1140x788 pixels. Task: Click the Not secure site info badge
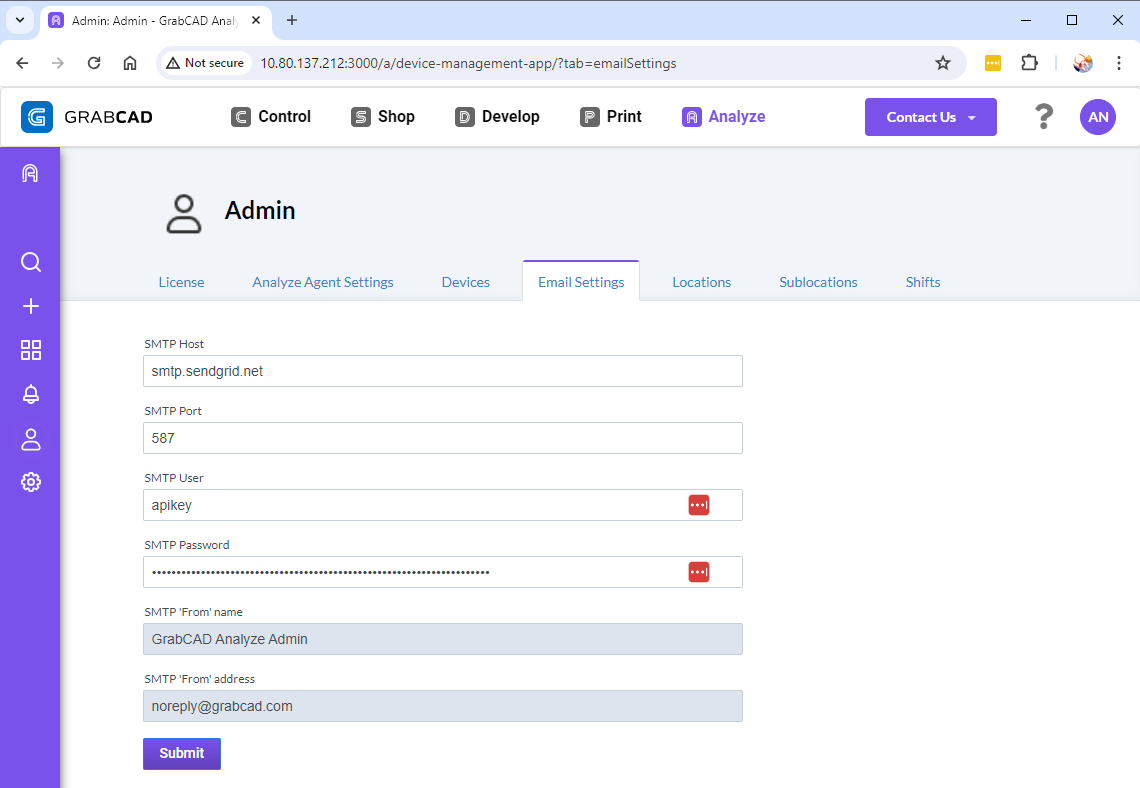[205, 63]
